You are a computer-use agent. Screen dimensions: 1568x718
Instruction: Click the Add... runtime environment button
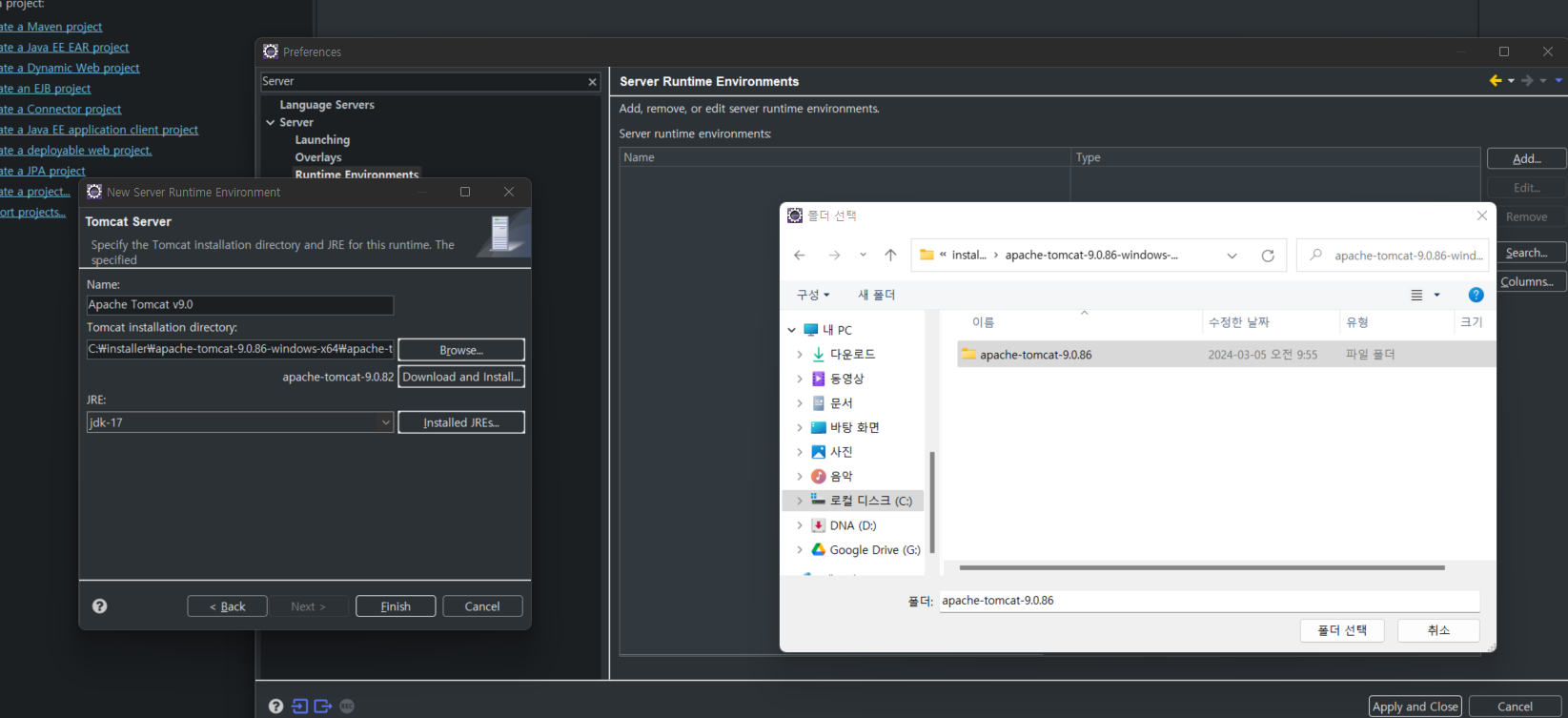(1526, 158)
